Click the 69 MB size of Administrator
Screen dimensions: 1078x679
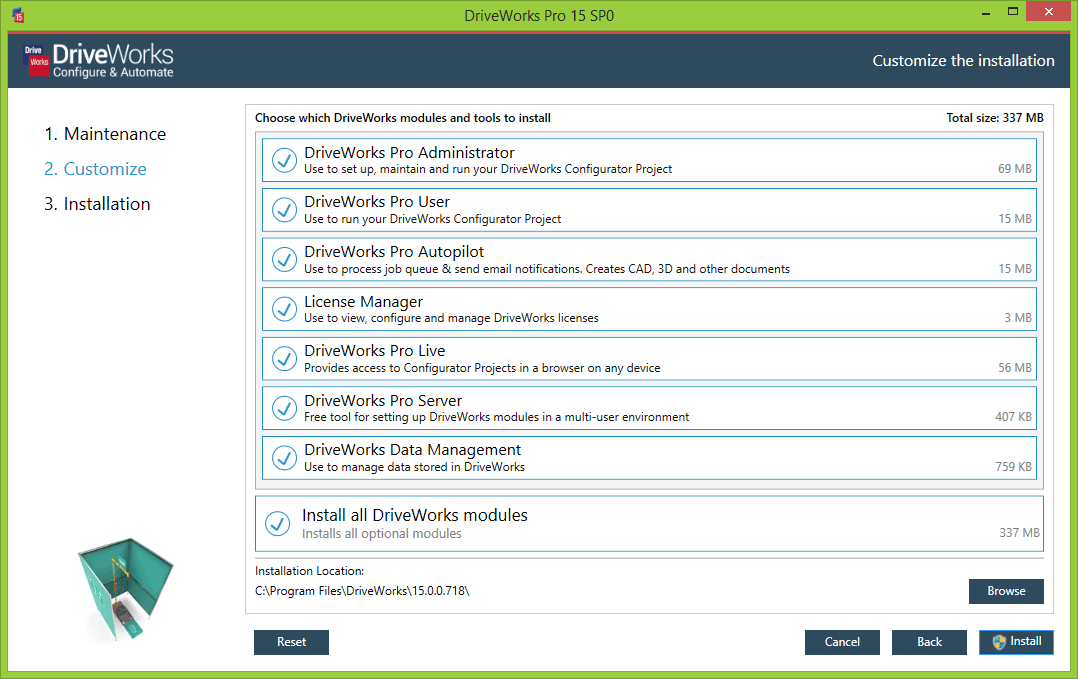pos(1015,169)
